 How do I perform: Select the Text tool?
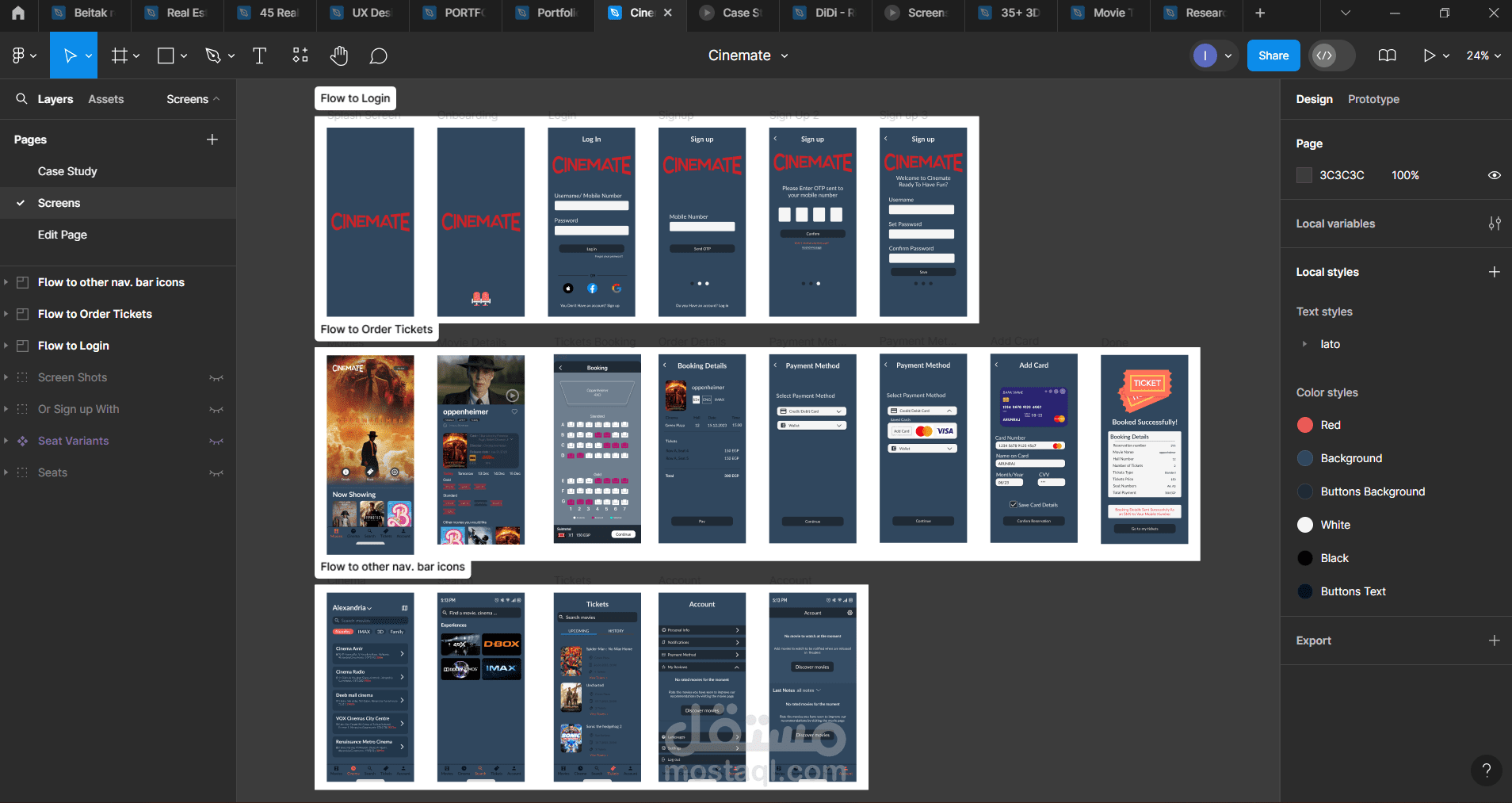coord(259,55)
